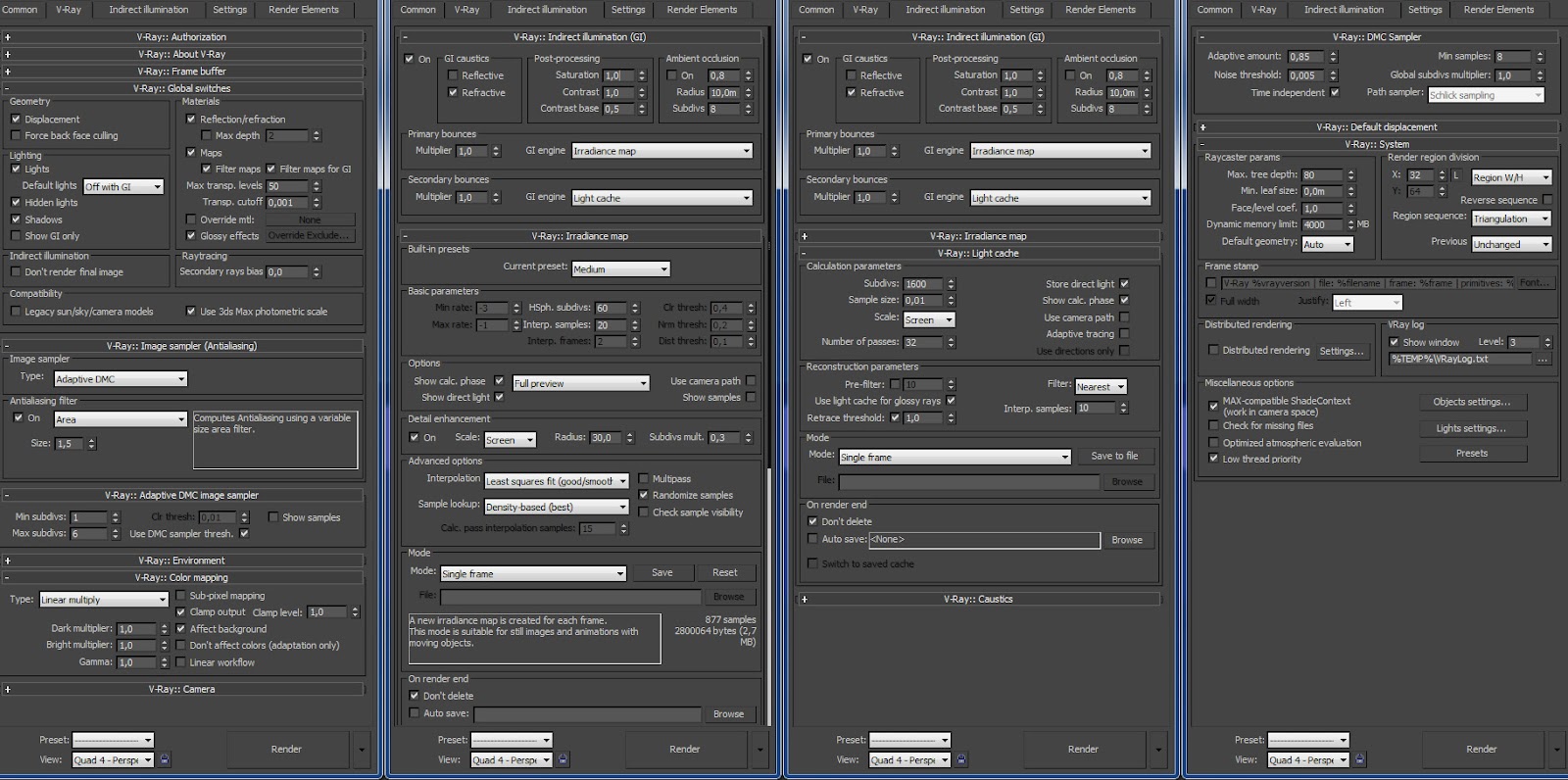Click lock view icon in Irradiance map panel
1568x780 pixels.
point(563,759)
